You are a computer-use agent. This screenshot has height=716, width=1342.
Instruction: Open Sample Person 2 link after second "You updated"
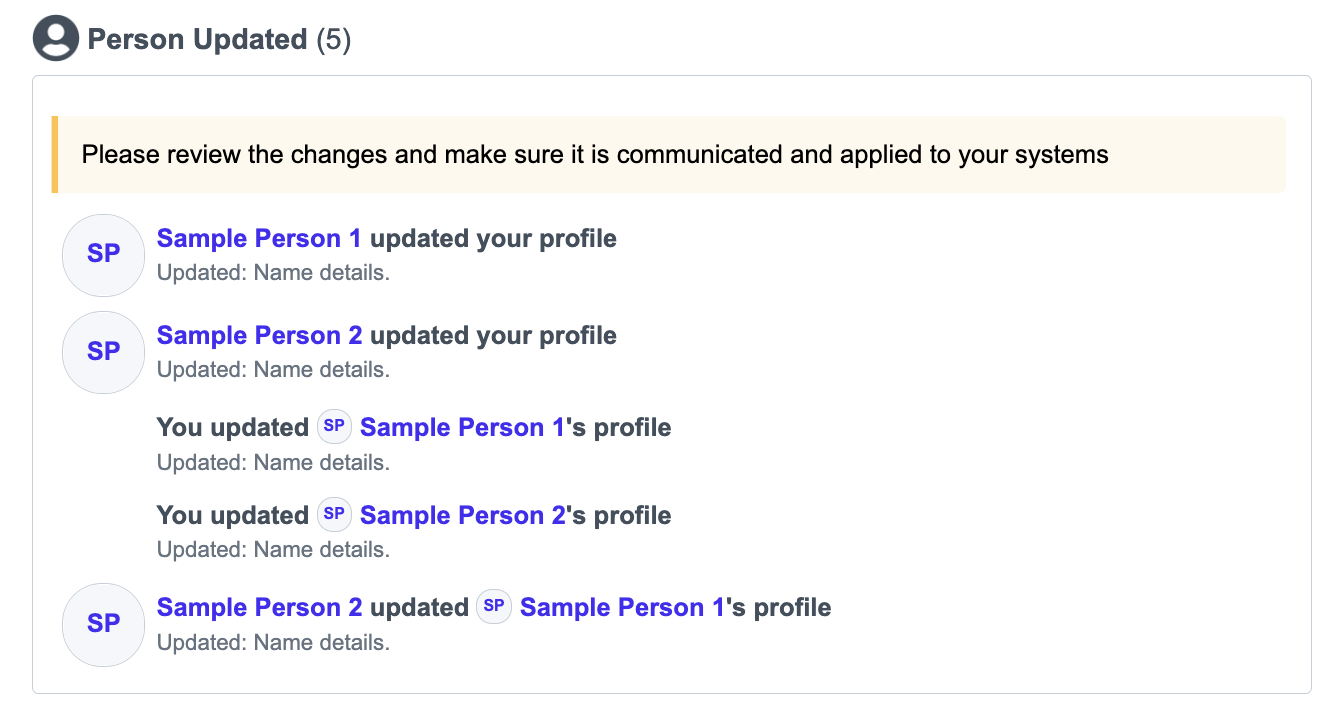[462, 516]
